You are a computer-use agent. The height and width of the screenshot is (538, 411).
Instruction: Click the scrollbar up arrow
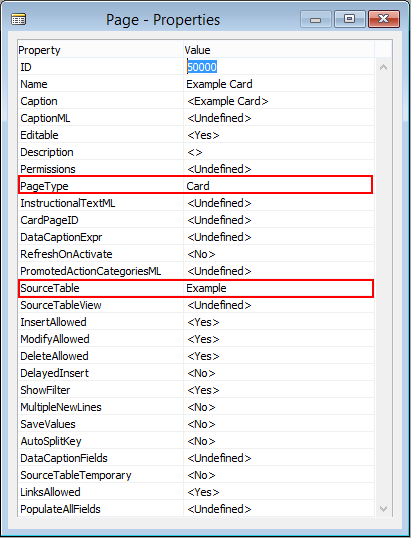[x=384, y=67]
